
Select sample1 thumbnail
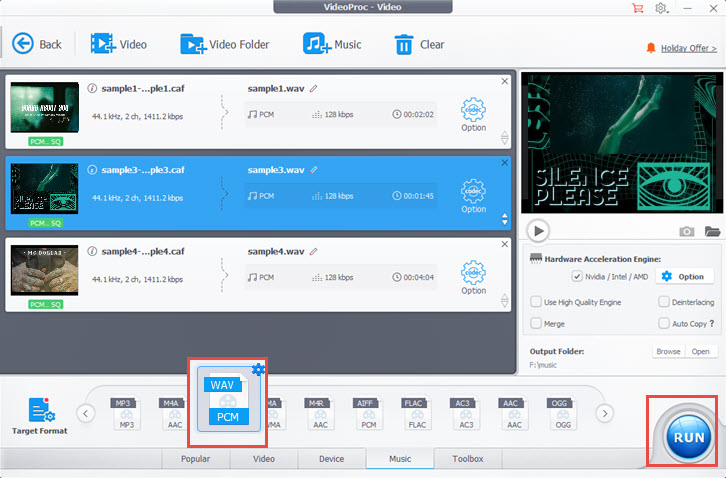(44, 107)
